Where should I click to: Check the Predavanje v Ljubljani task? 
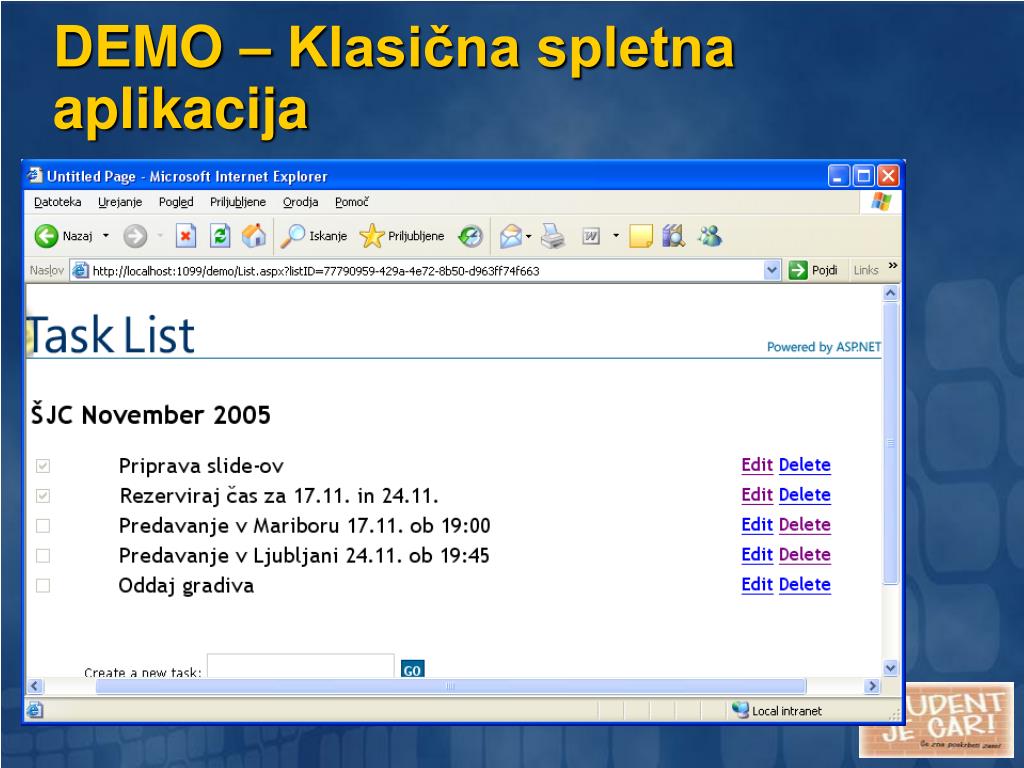coord(43,556)
